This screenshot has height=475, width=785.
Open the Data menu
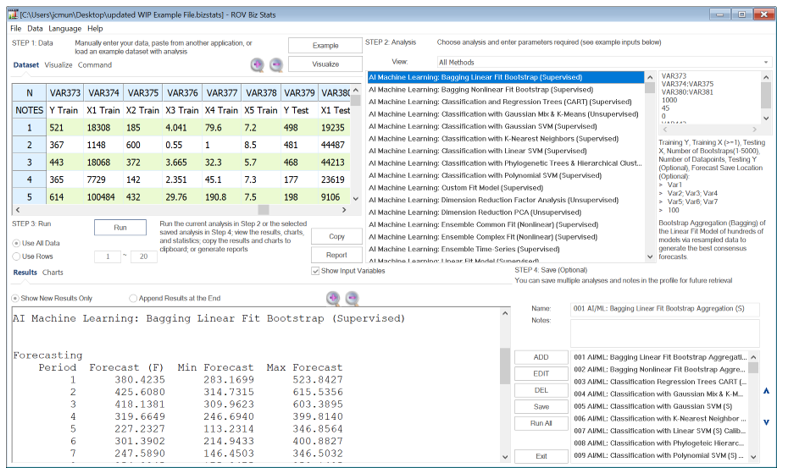tap(35, 29)
